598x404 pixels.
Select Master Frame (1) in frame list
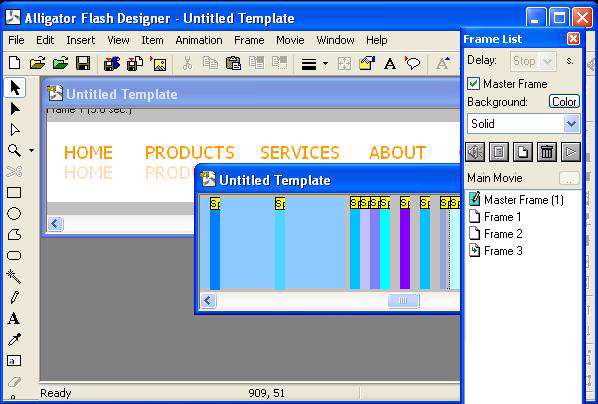coord(516,200)
